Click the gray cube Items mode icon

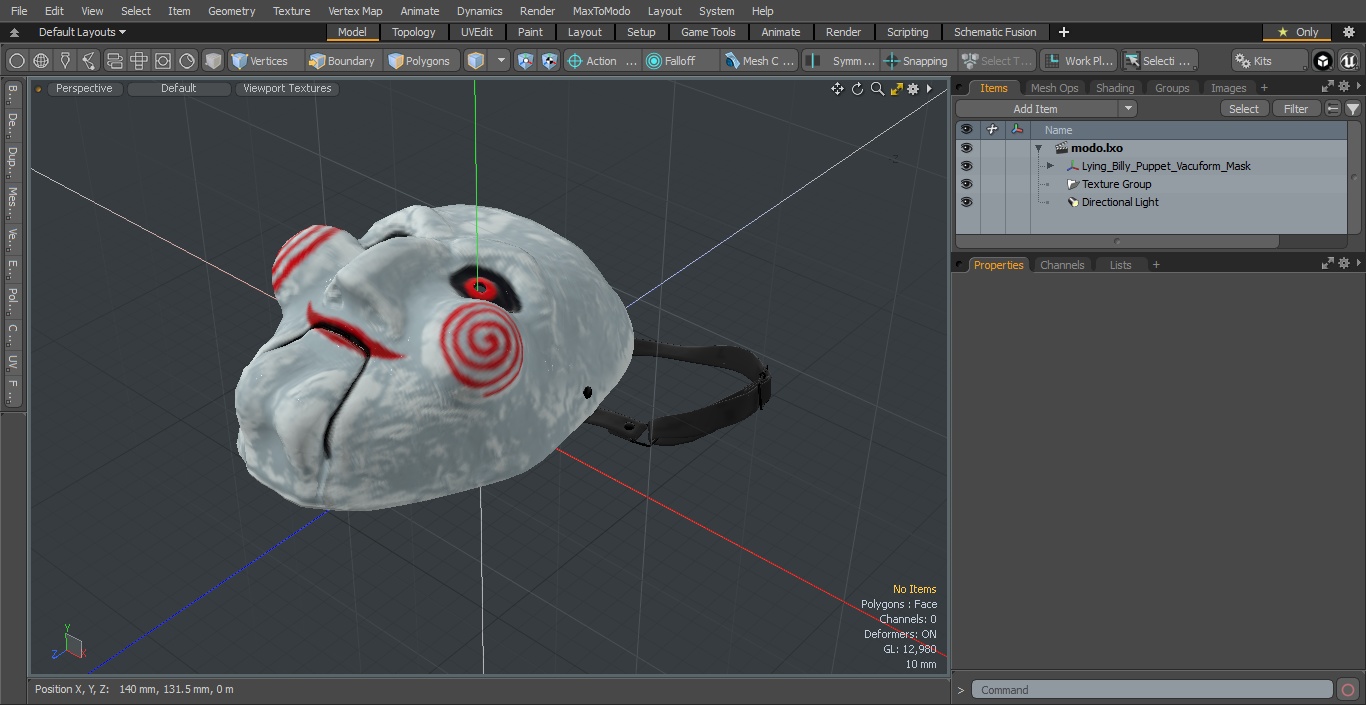(x=213, y=61)
